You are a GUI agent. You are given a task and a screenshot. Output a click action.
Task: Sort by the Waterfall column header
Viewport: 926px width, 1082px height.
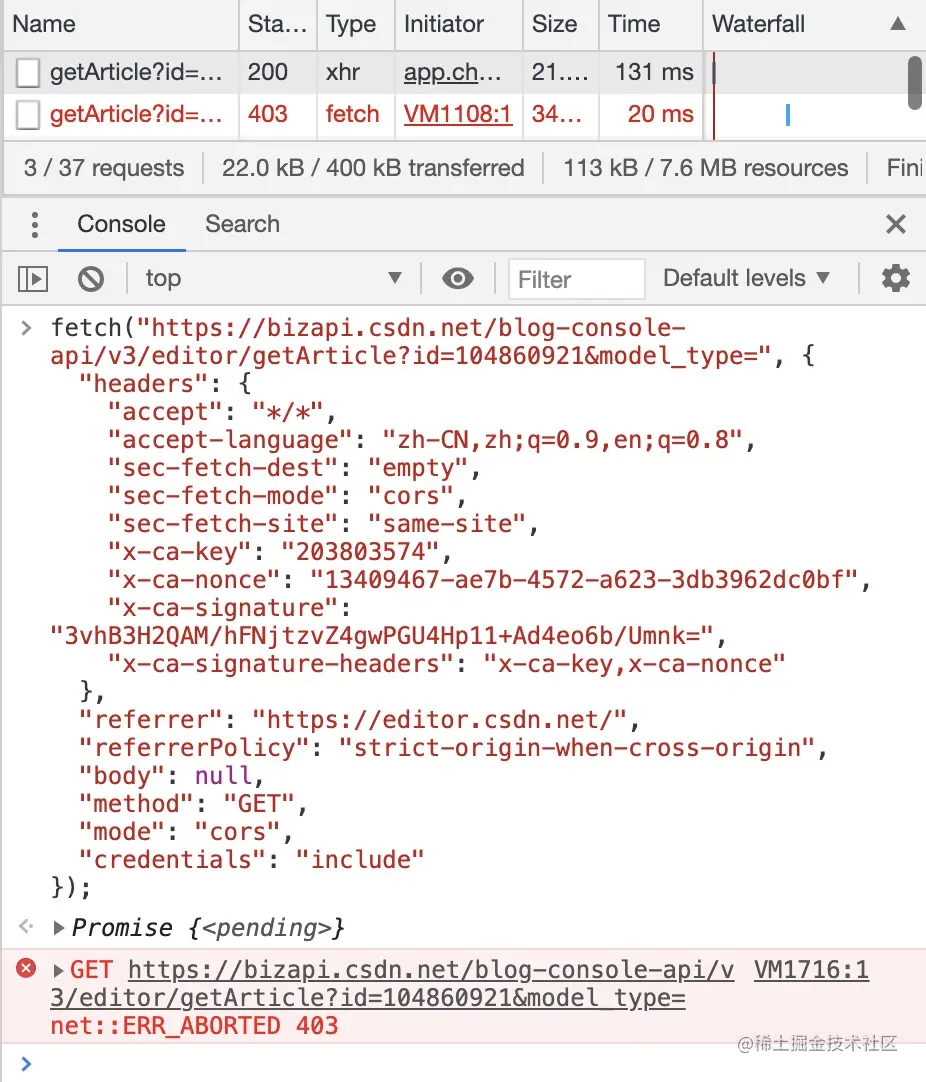coord(814,24)
